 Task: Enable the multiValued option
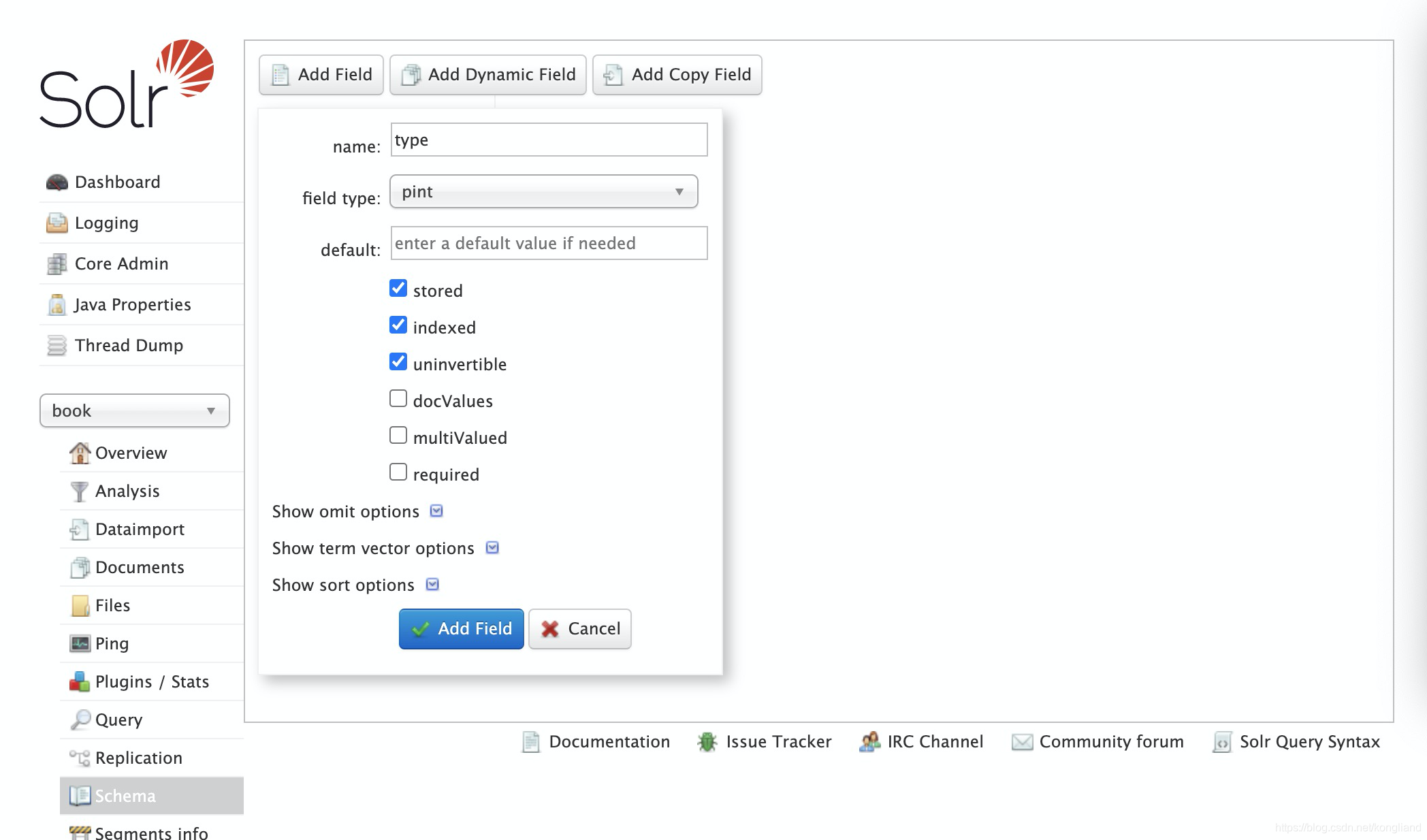click(x=398, y=434)
